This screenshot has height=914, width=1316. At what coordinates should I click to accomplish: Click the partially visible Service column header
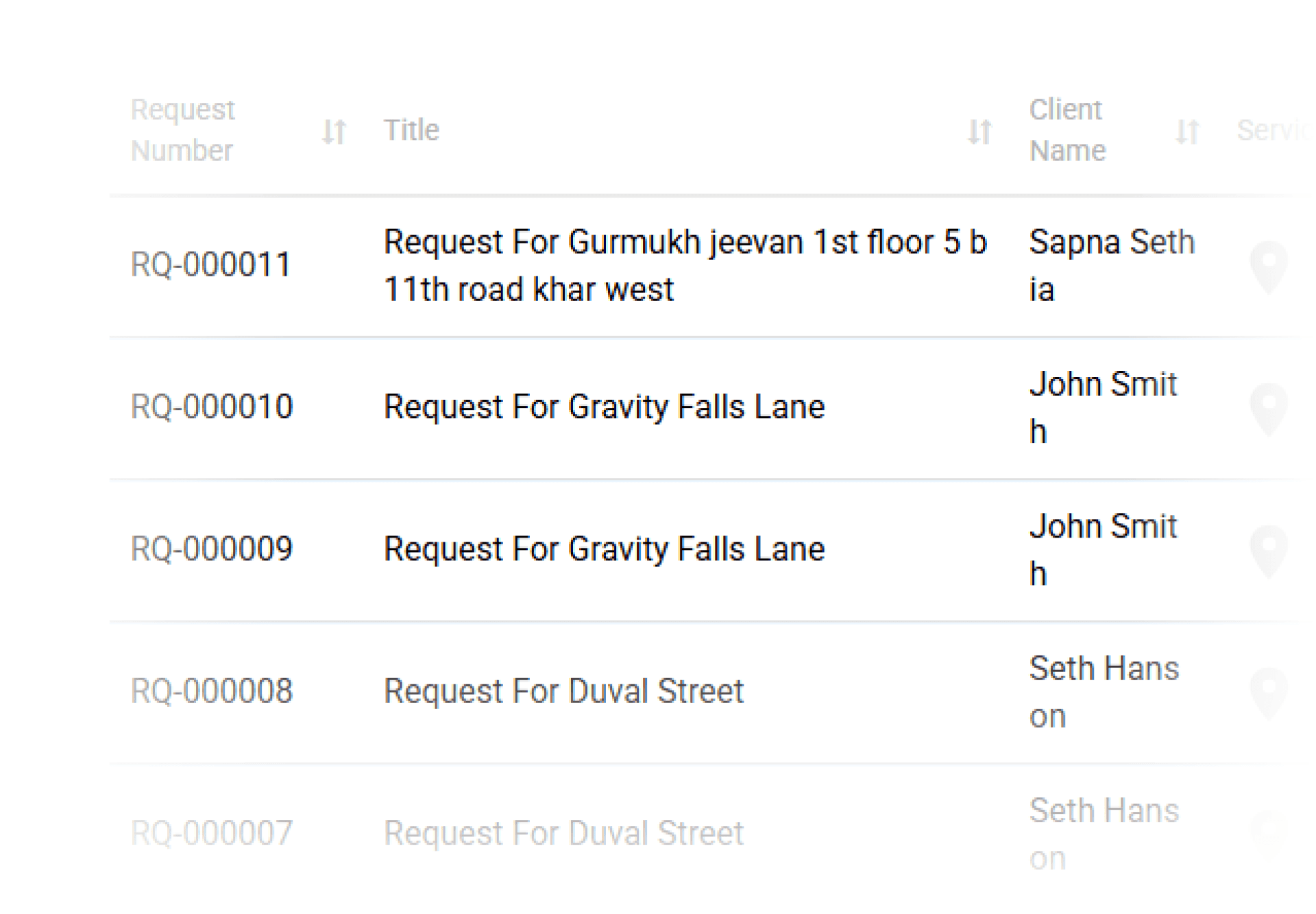tap(1271, 130)
